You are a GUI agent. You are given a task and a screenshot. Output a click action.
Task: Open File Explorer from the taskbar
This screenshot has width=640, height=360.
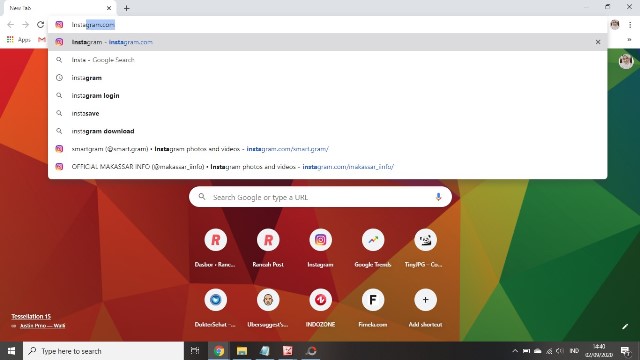[x=242, y=351]
